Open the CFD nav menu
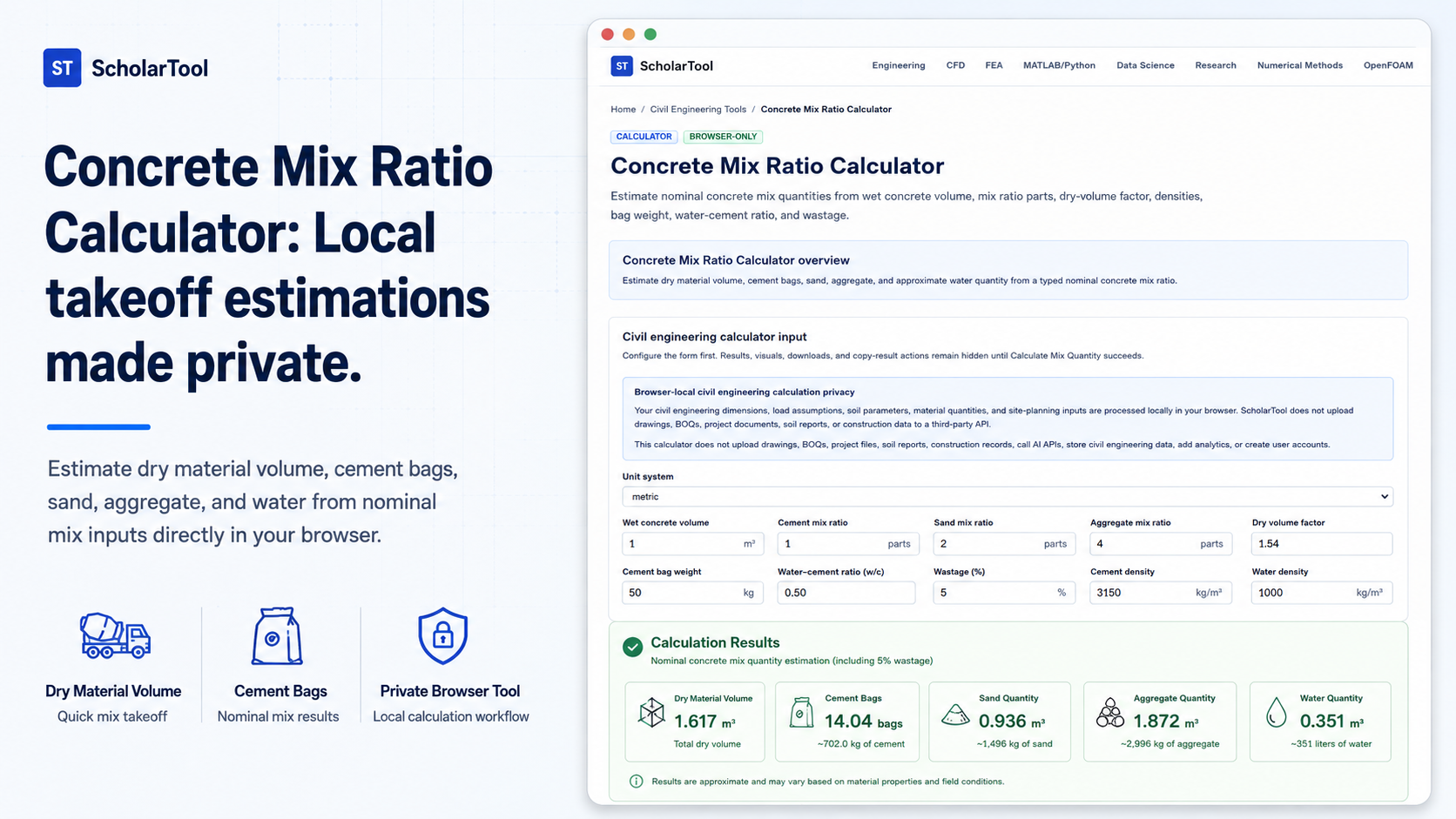Screen dimensions: 1456x819 pyautogui.click(x=955, y=65)
